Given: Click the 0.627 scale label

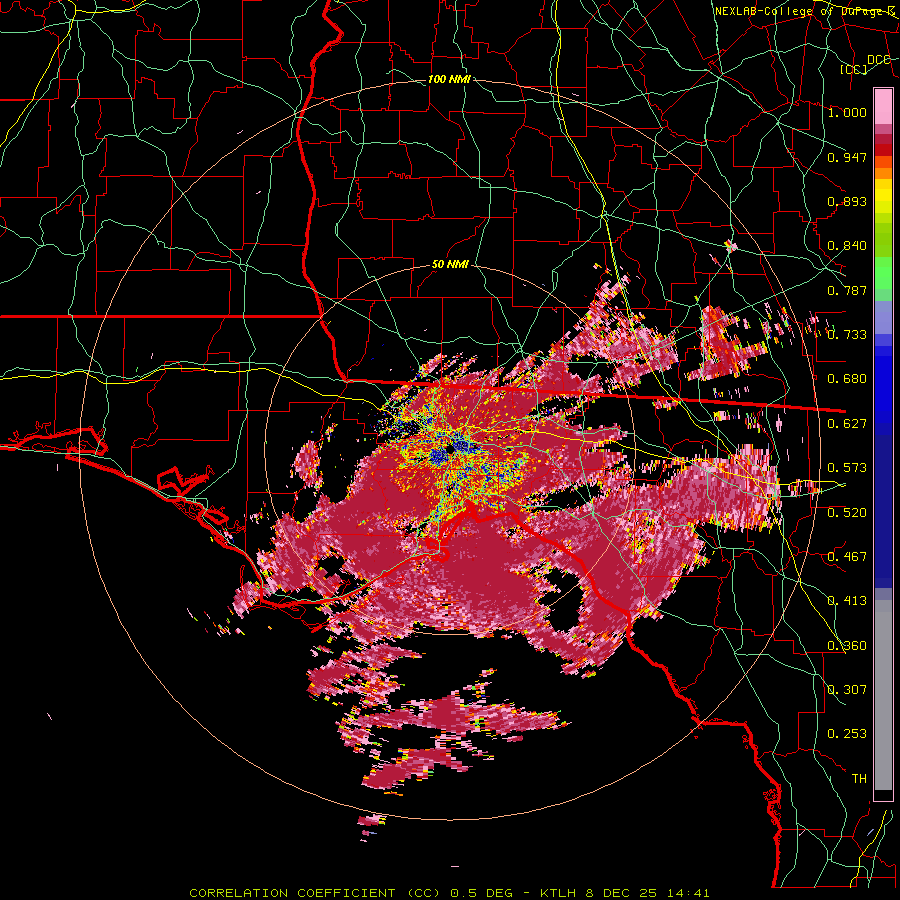Looking at the screenshot, I should coord(847,424).
